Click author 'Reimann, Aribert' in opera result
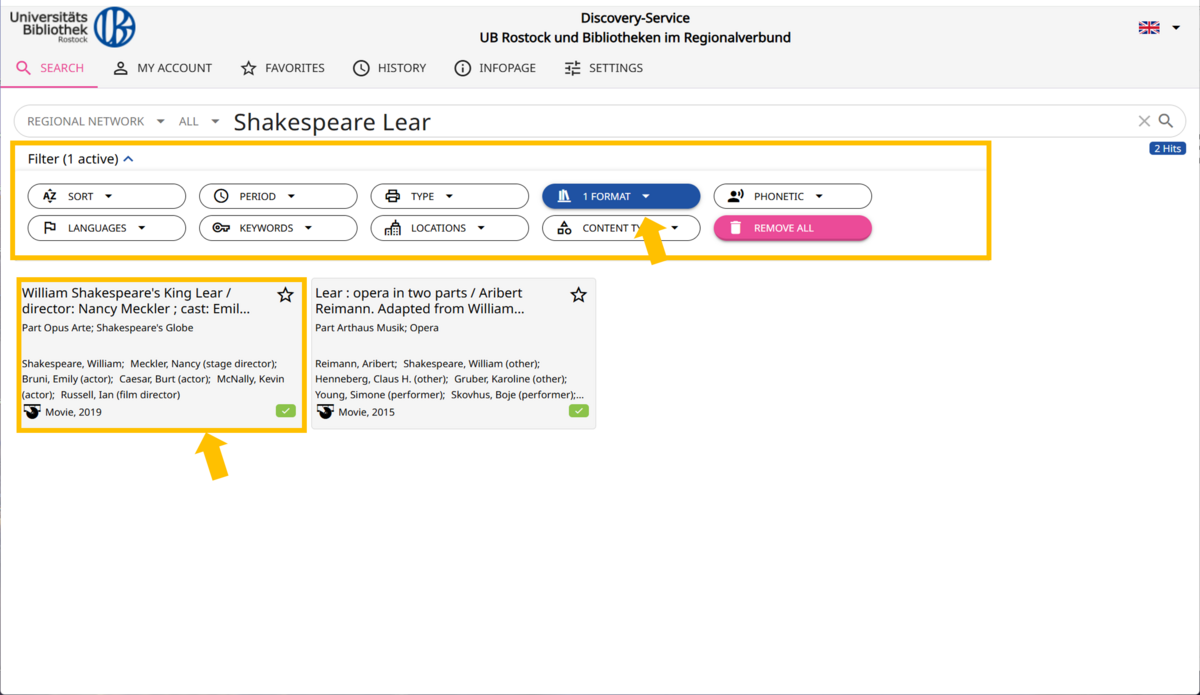Screen dimensions: 1200x695 (x=356, y=364)
